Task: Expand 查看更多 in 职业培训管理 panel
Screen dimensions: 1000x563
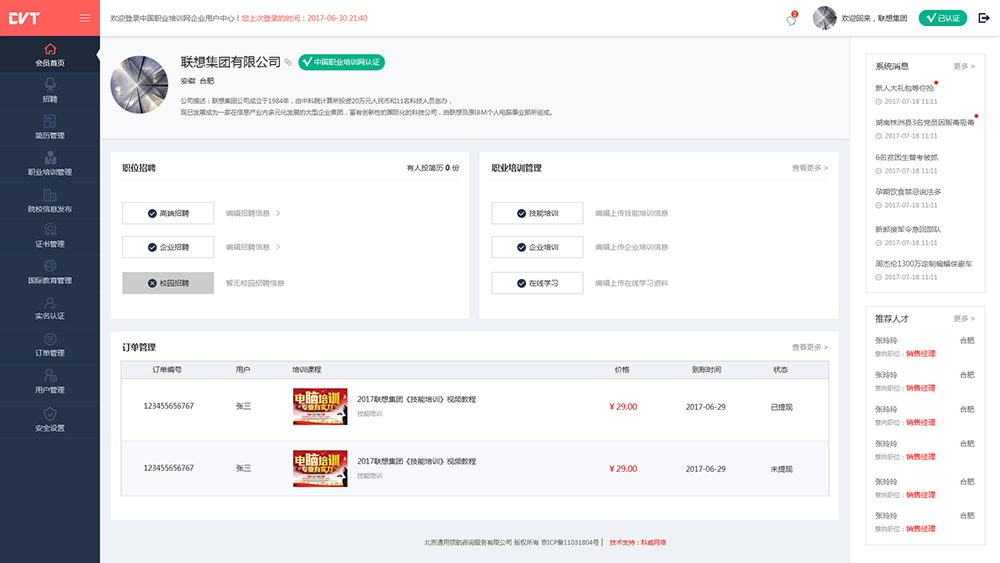Action: tap(810, 168)
